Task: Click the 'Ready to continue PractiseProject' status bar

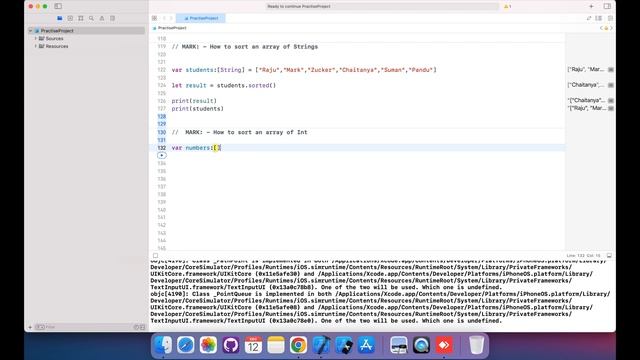Action: [x=382, y=6]
